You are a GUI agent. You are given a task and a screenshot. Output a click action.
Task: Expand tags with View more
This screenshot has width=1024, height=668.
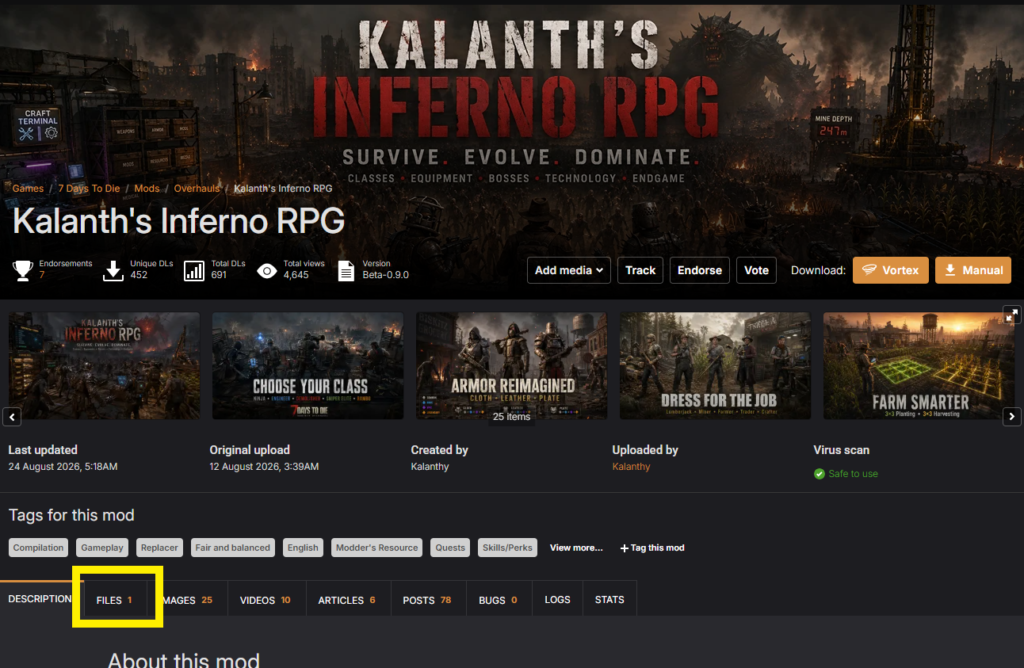576,548
